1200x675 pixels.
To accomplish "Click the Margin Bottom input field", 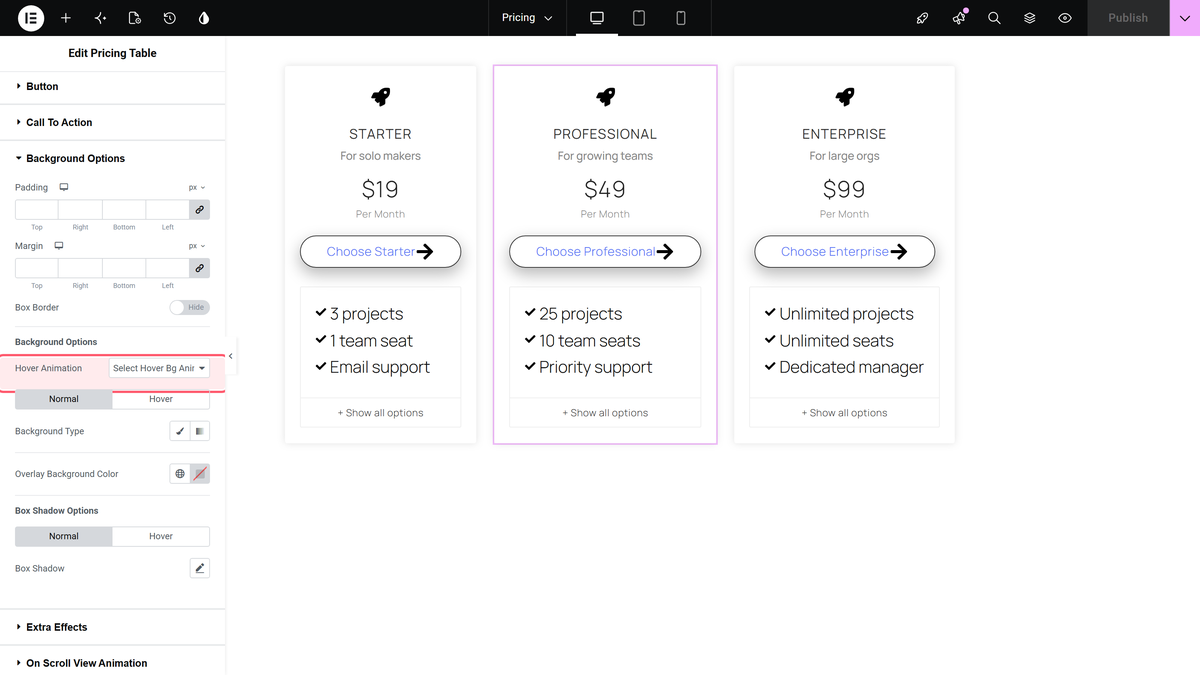I will [124, 269].
